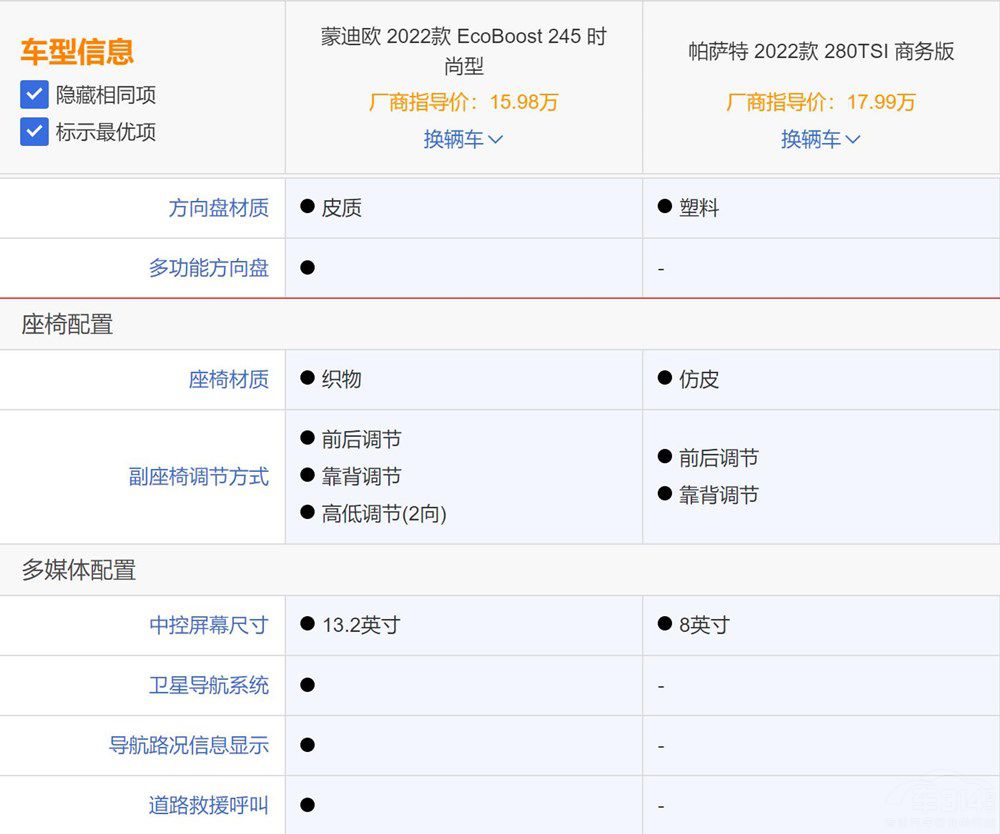
Task: Click the 多媒体配置 section header
Action: 78,571
